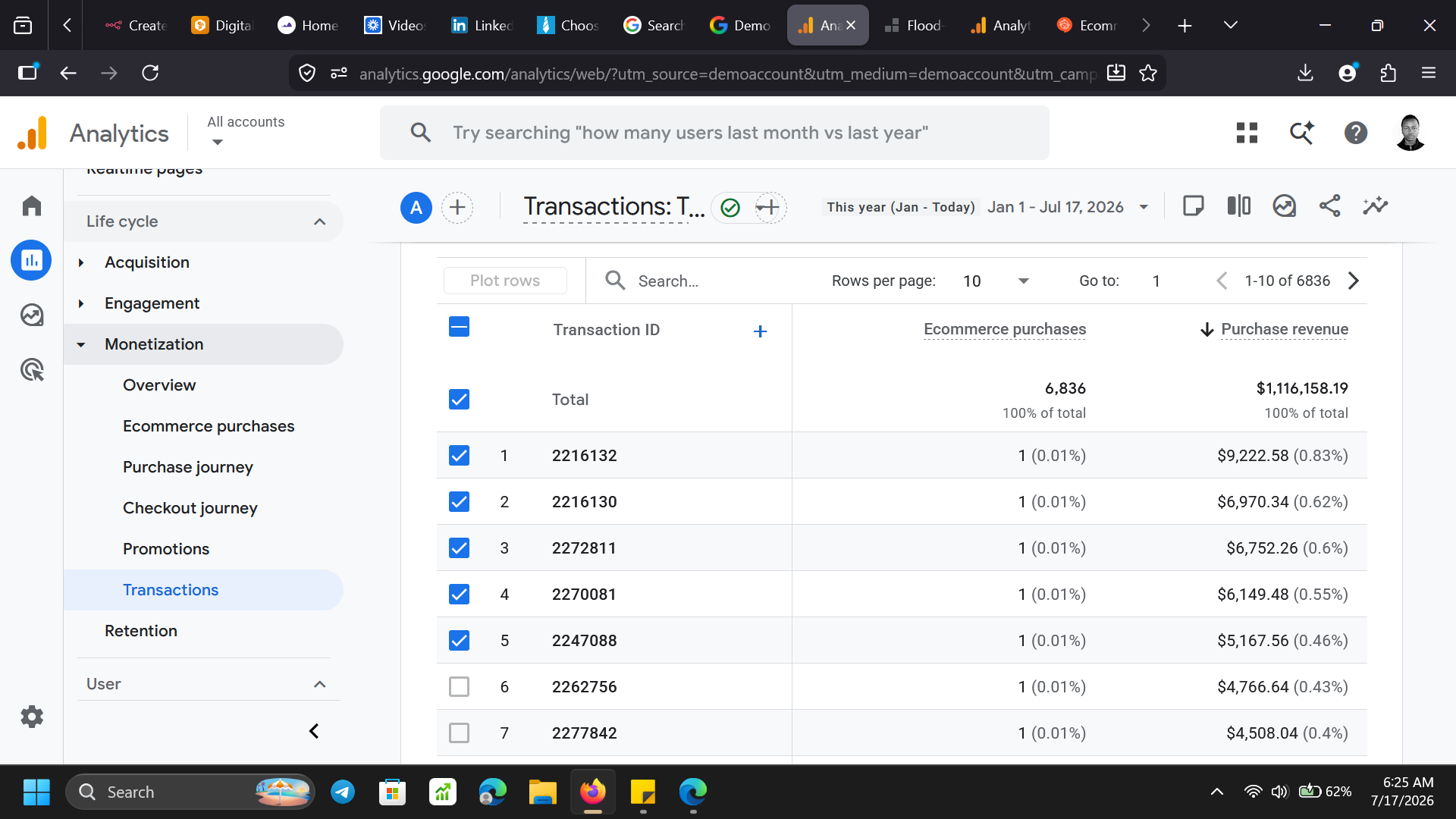Open the Google apps grid icon
1456x819 pixels.
coord(1247,133)
